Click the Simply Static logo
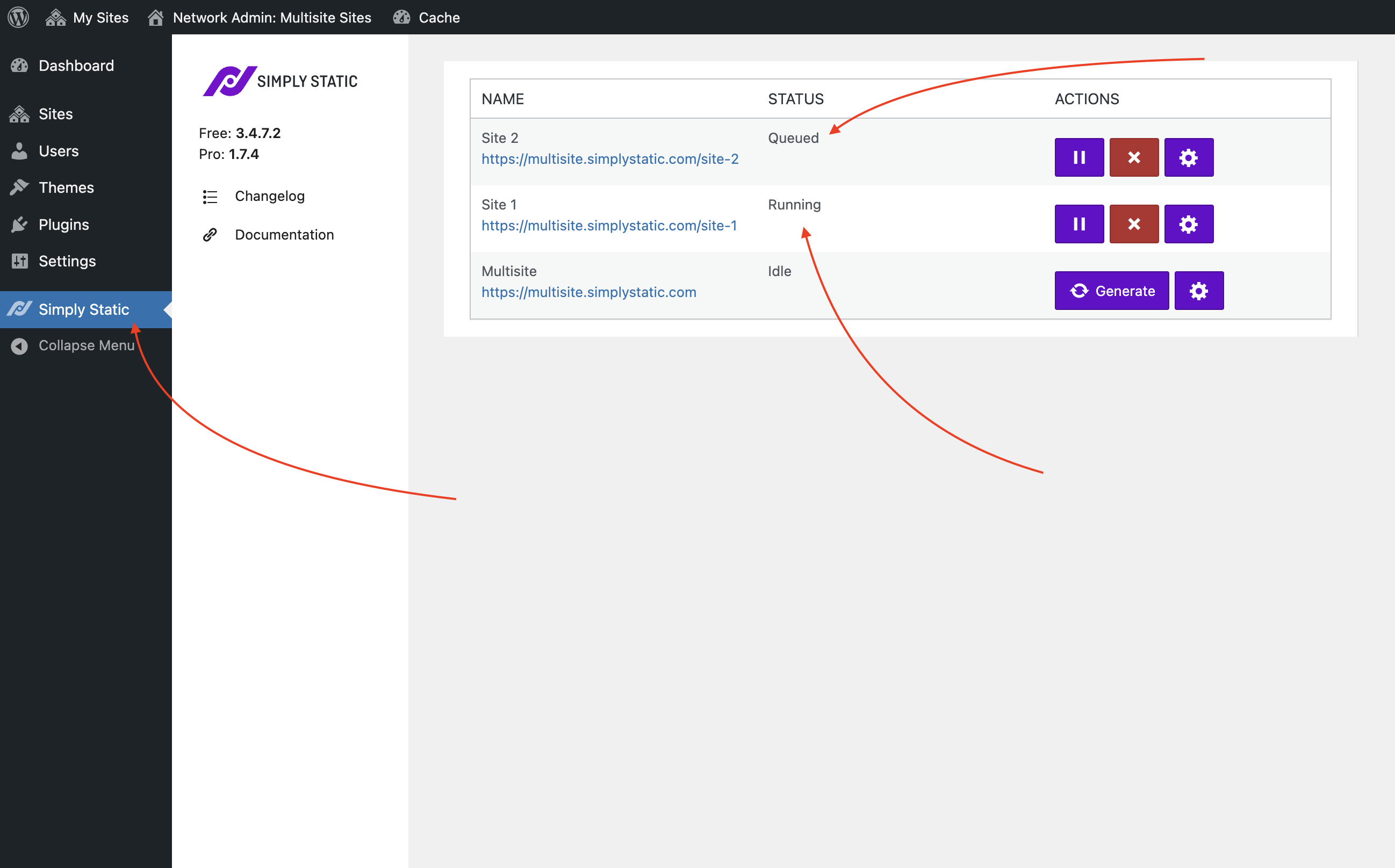 point(281,81)
